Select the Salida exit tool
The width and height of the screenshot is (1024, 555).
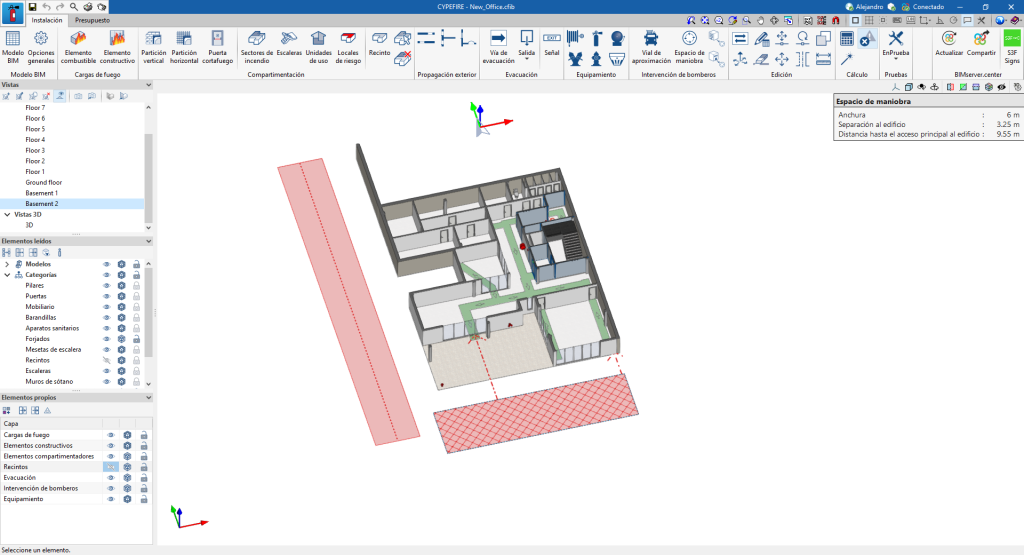click(x=526, y=44)
